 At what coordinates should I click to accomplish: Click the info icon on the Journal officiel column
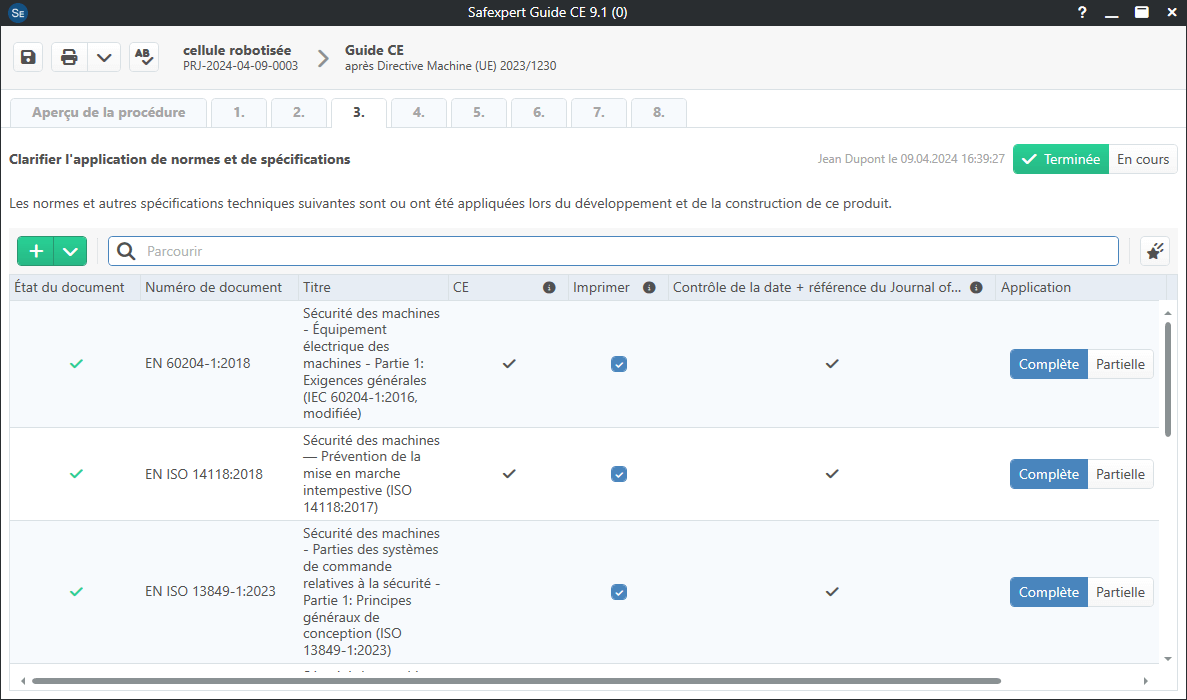pos(976,287)
